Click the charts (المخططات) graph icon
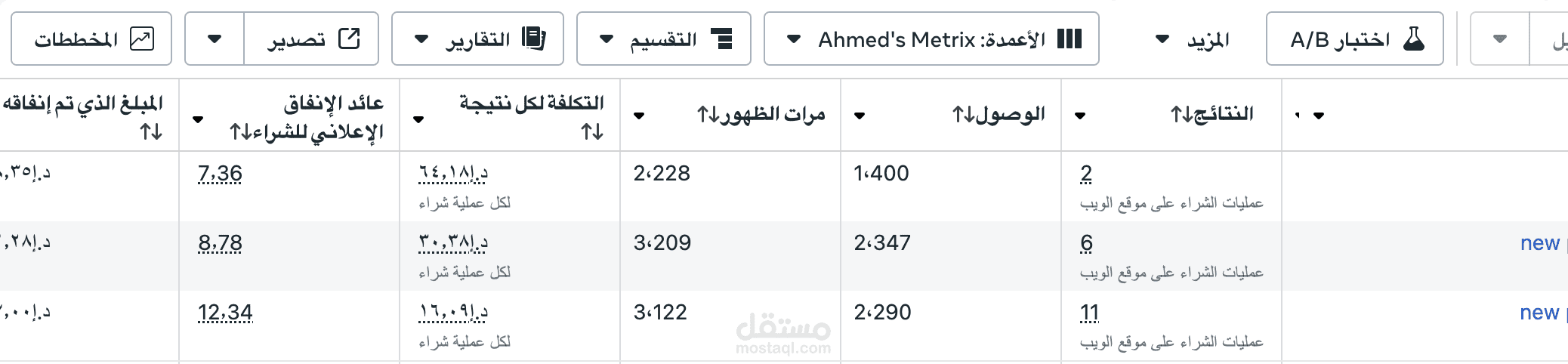 [142, 39]
